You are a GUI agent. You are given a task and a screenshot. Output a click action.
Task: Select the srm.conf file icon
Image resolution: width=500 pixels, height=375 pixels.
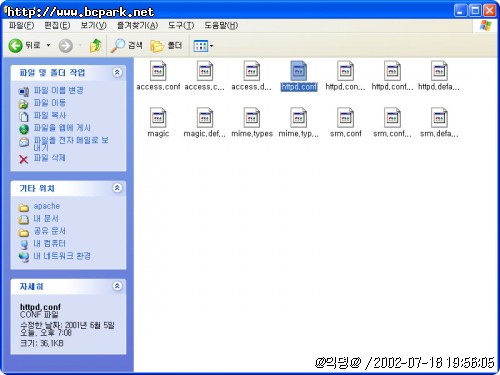[x=345, y=117]
